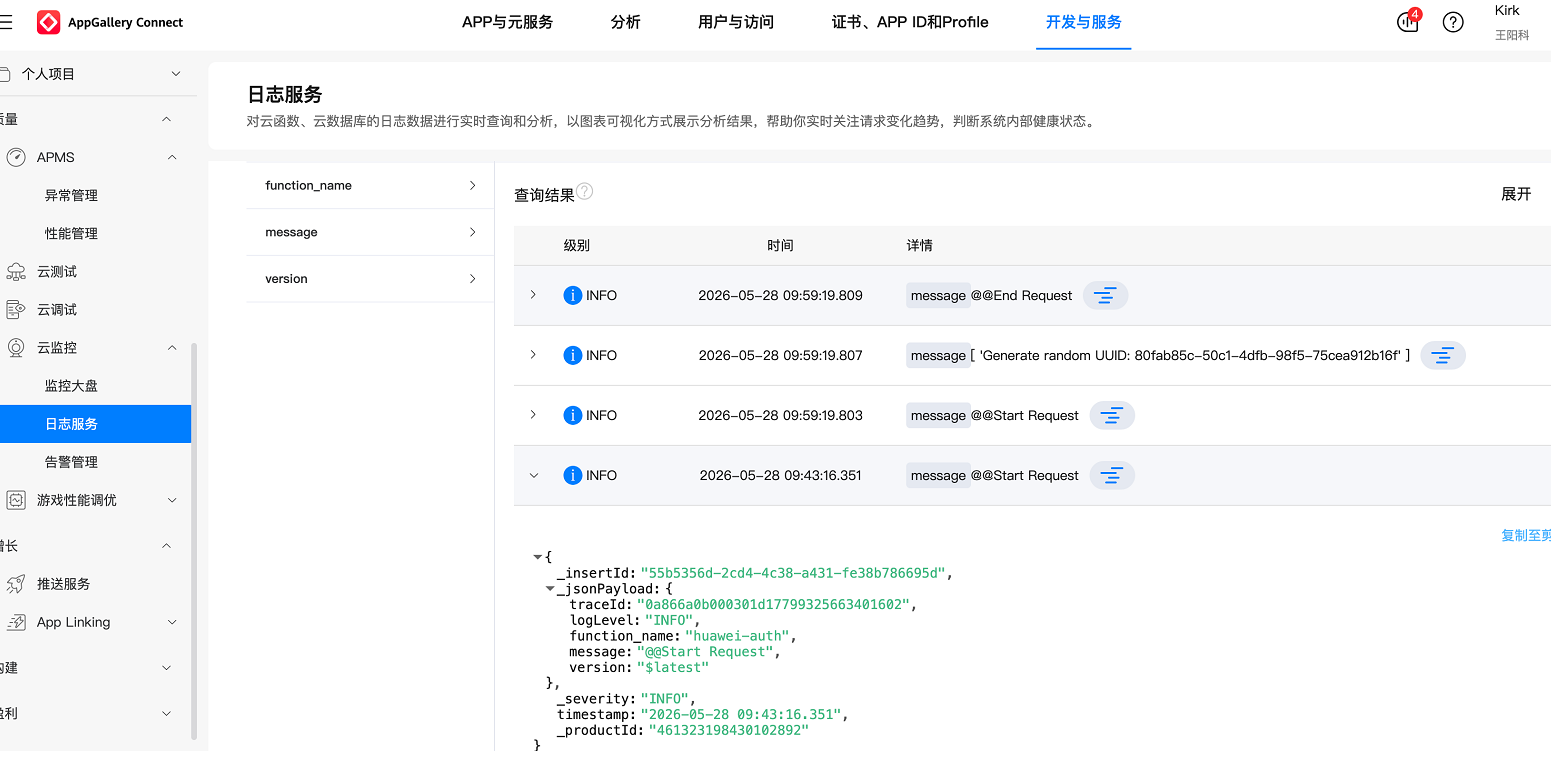Click the 日志服务 page heading
The image size is (1551, 762).
pyautogui.click(x=285, y=95)
